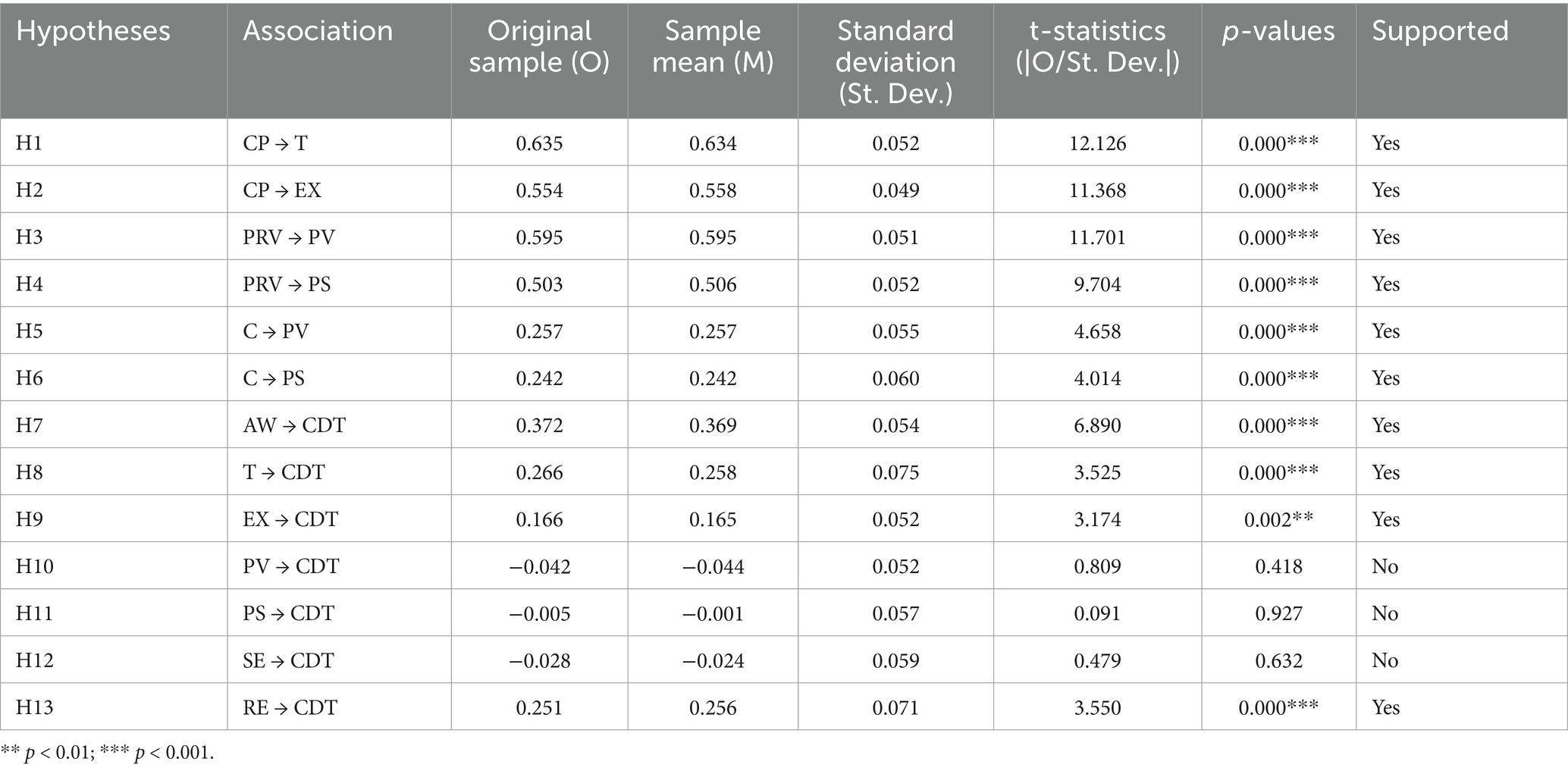Select the "No" cell in the H12 row
The height and width of the screenshot is (771, 1568).
click(x=1385, y=660)
